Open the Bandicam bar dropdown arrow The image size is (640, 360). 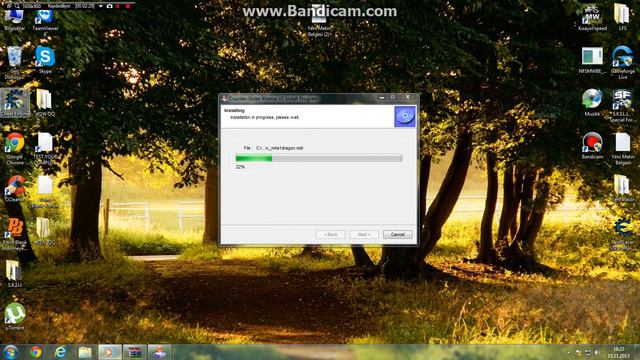100,7
